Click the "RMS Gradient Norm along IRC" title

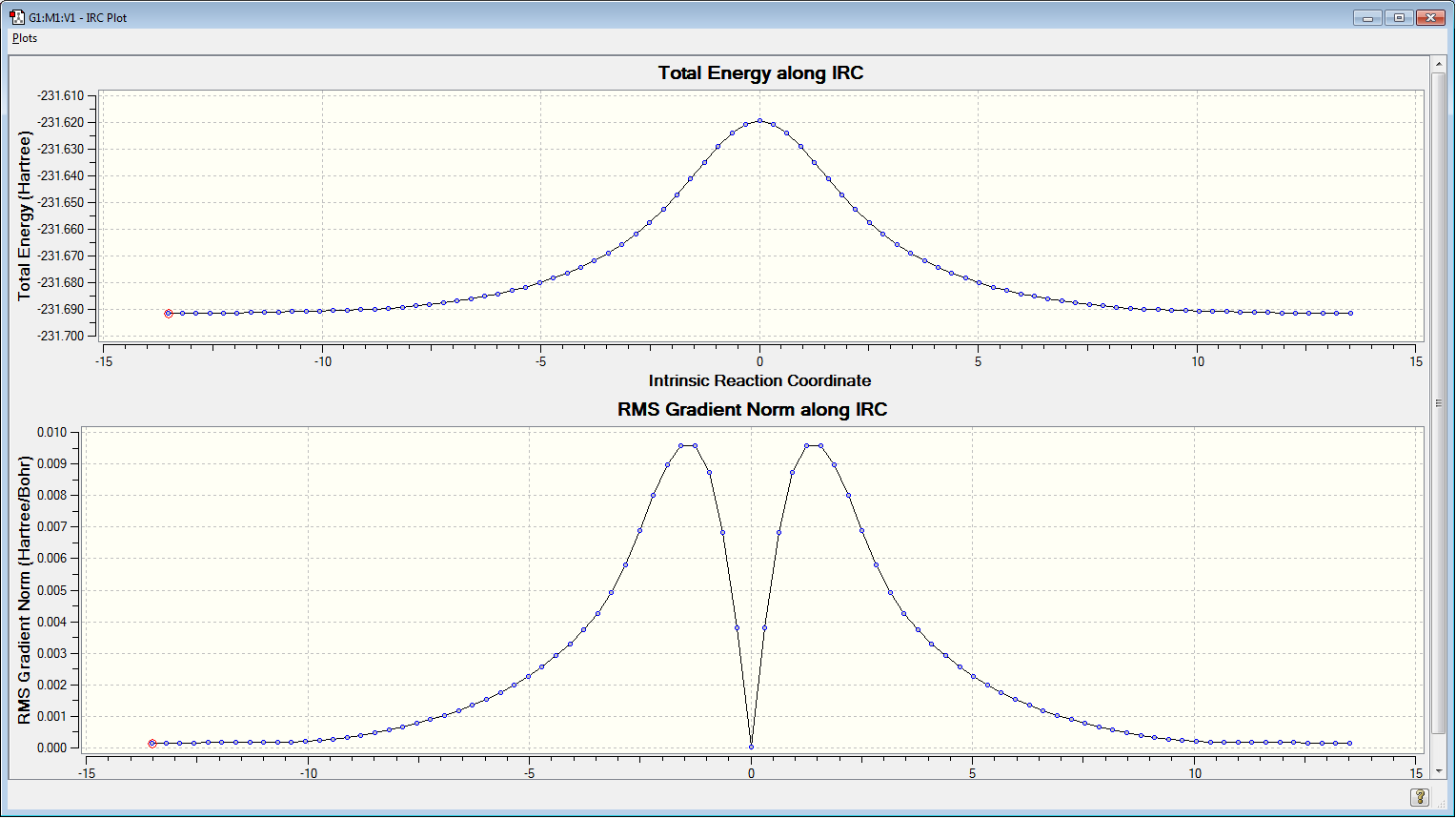[x=752, y=410]
